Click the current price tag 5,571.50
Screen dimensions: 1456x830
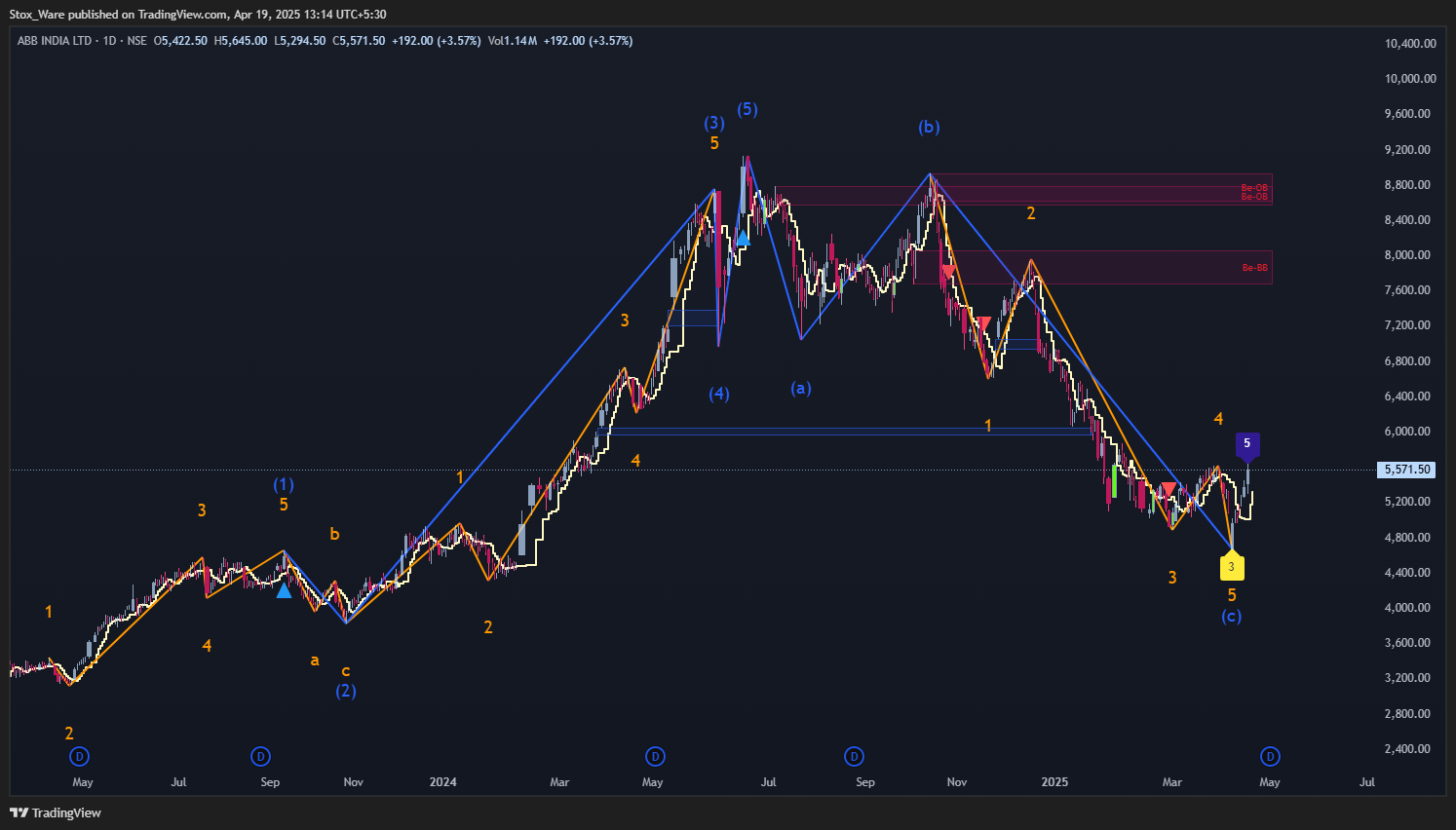[1407, 470]
